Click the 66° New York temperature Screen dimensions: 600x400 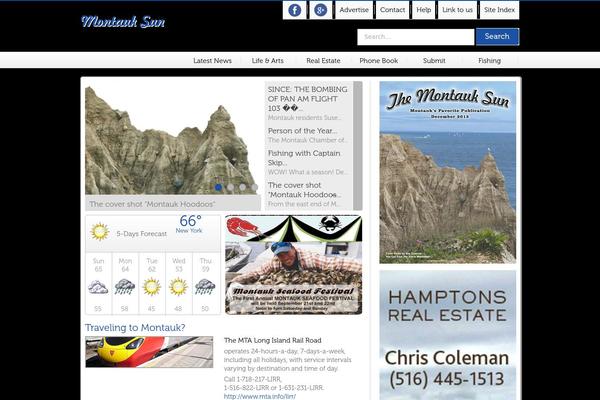[190, 224]
